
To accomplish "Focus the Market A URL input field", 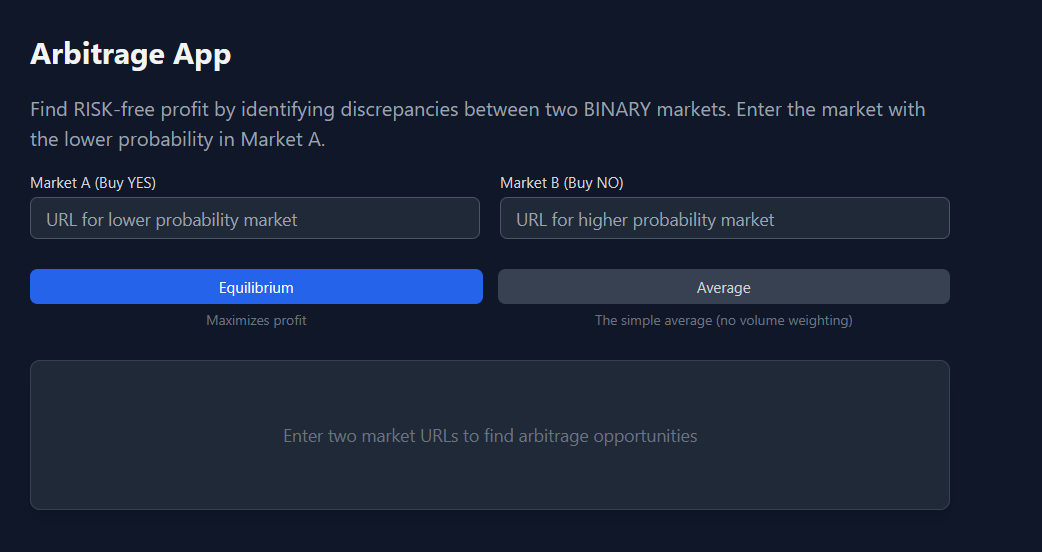I will point(255,218).
